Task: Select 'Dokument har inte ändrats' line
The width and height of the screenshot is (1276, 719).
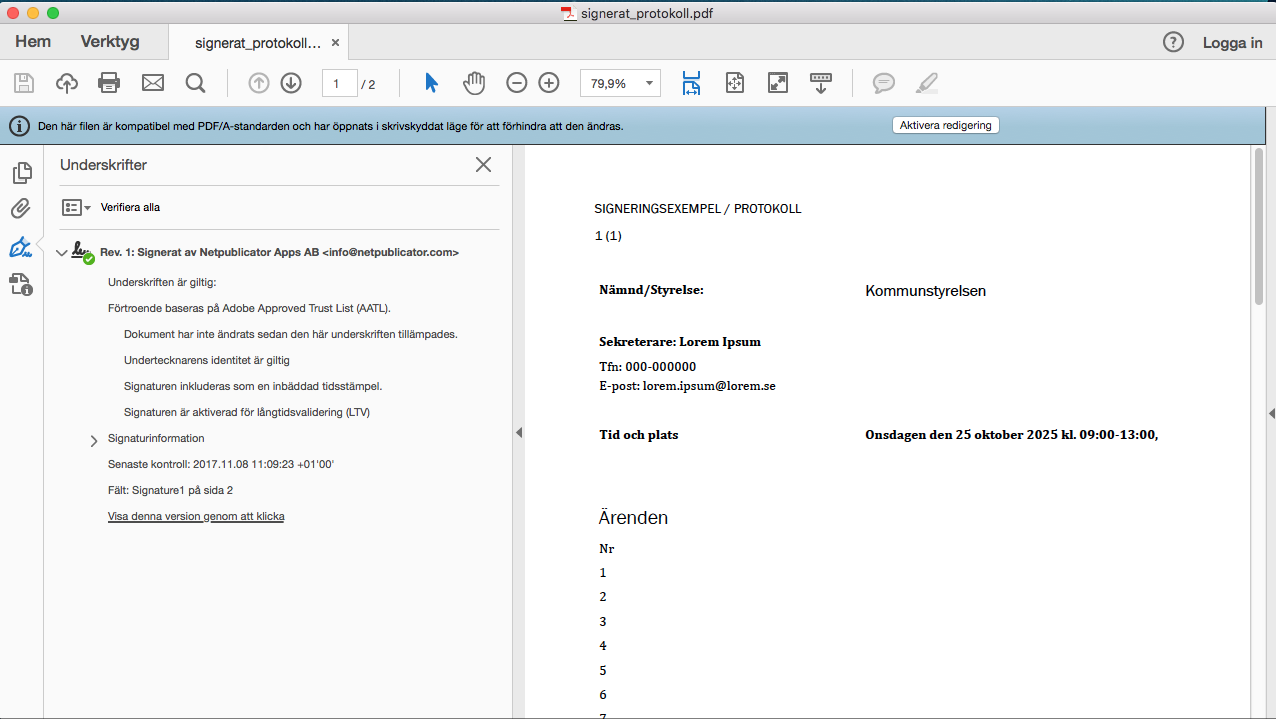Action: point(290,334)
